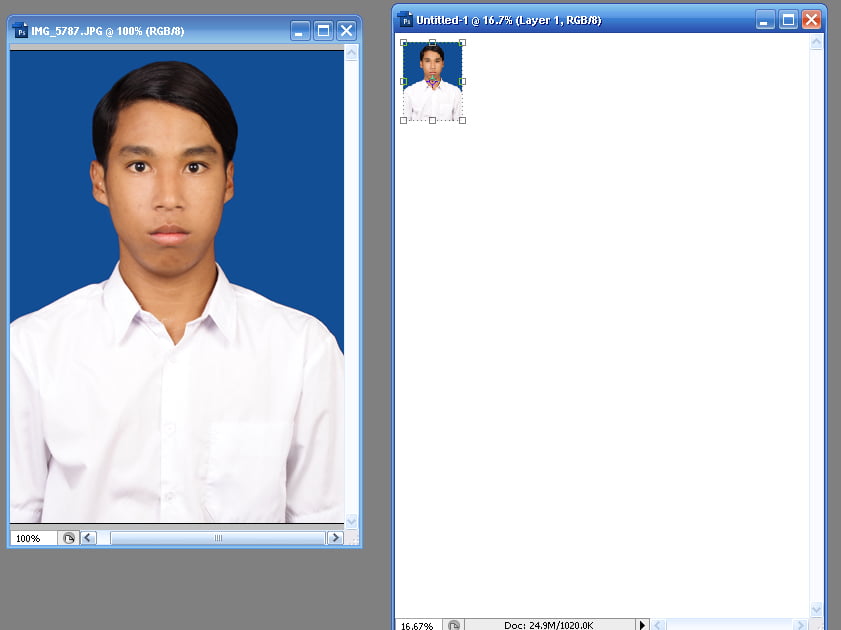
Task: Open the status bar options arrow beside Doc size
Action: pyautogui.click(x=643, y=624)
